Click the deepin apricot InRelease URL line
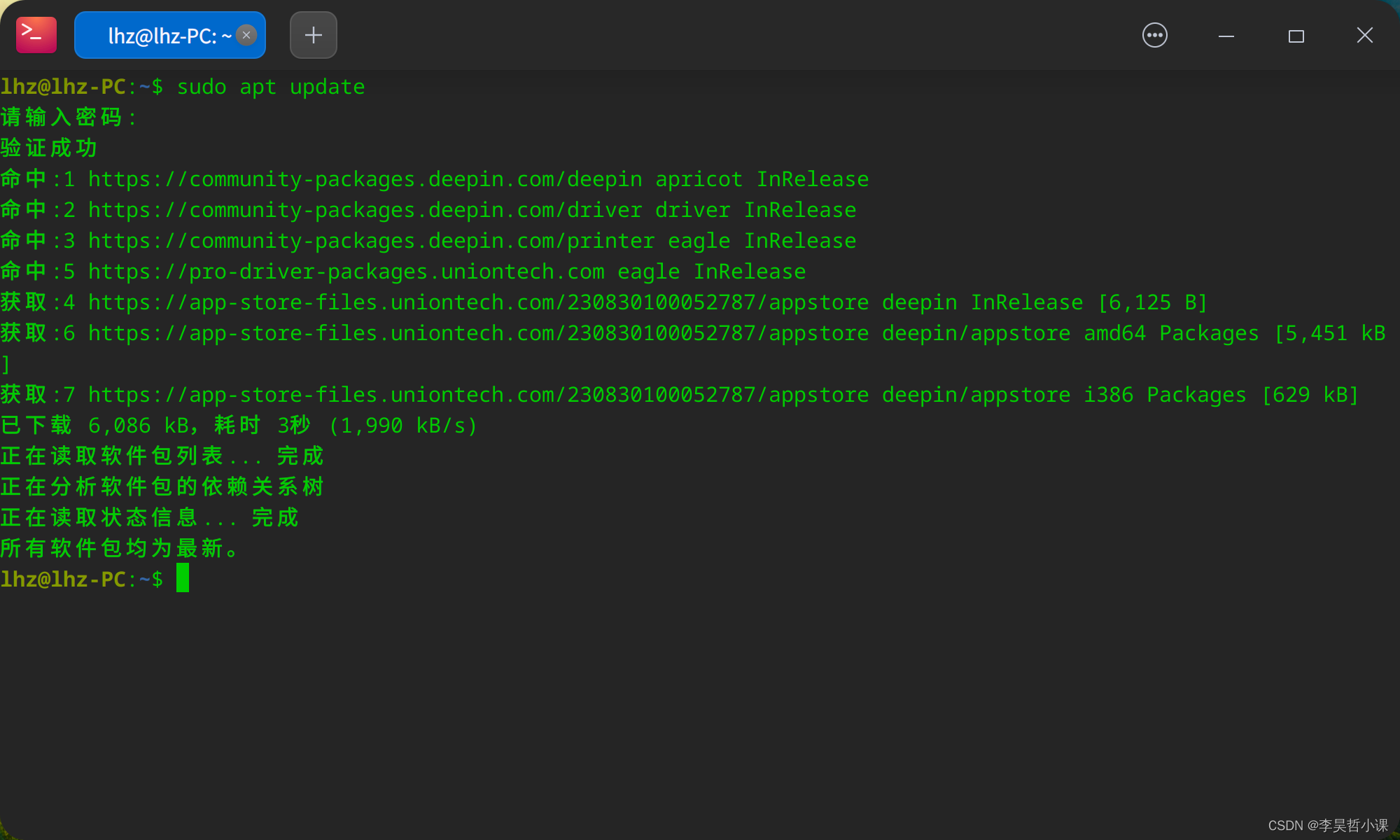 click(x=435, y=179)
